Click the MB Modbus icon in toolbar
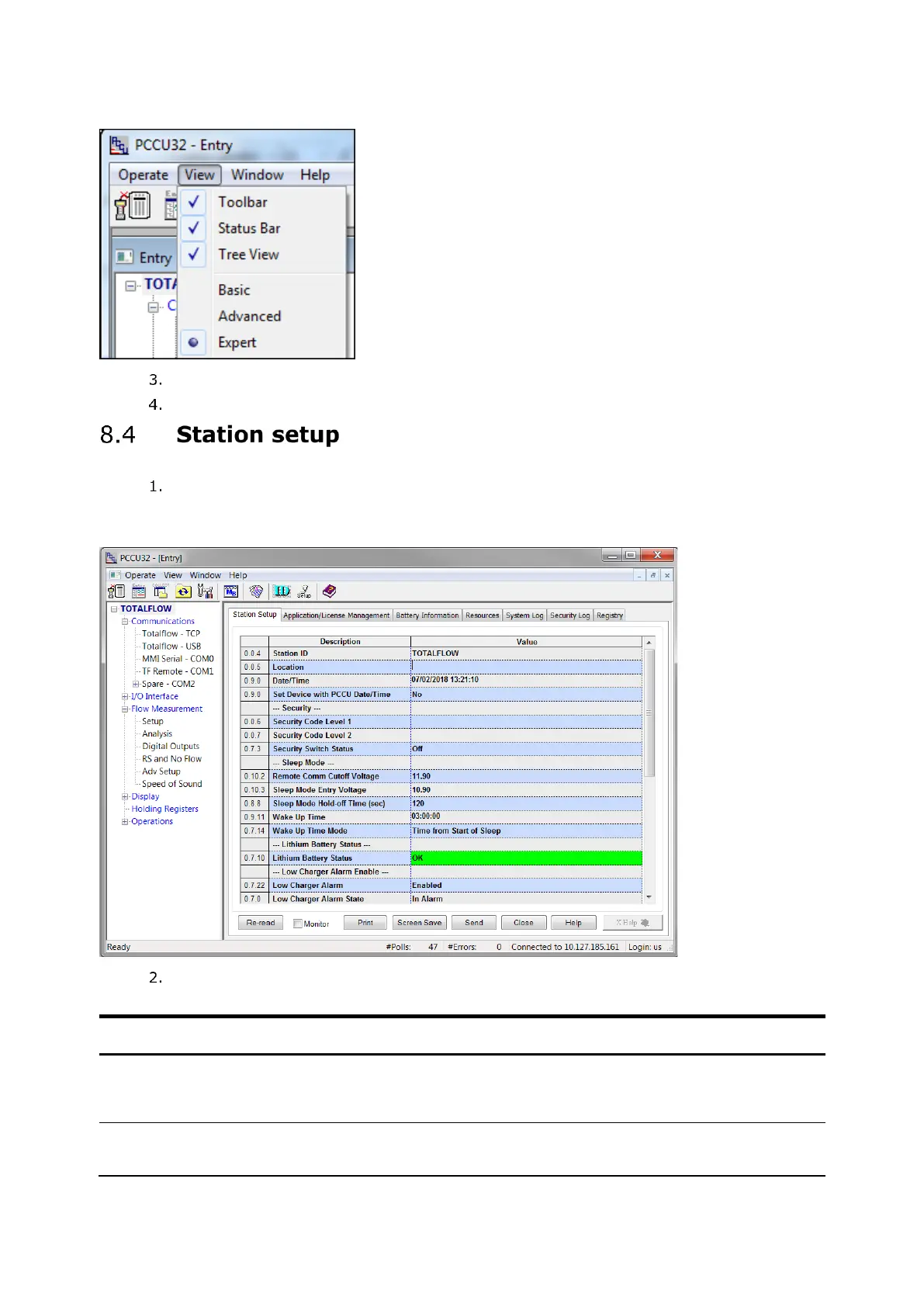 point(231,591)
